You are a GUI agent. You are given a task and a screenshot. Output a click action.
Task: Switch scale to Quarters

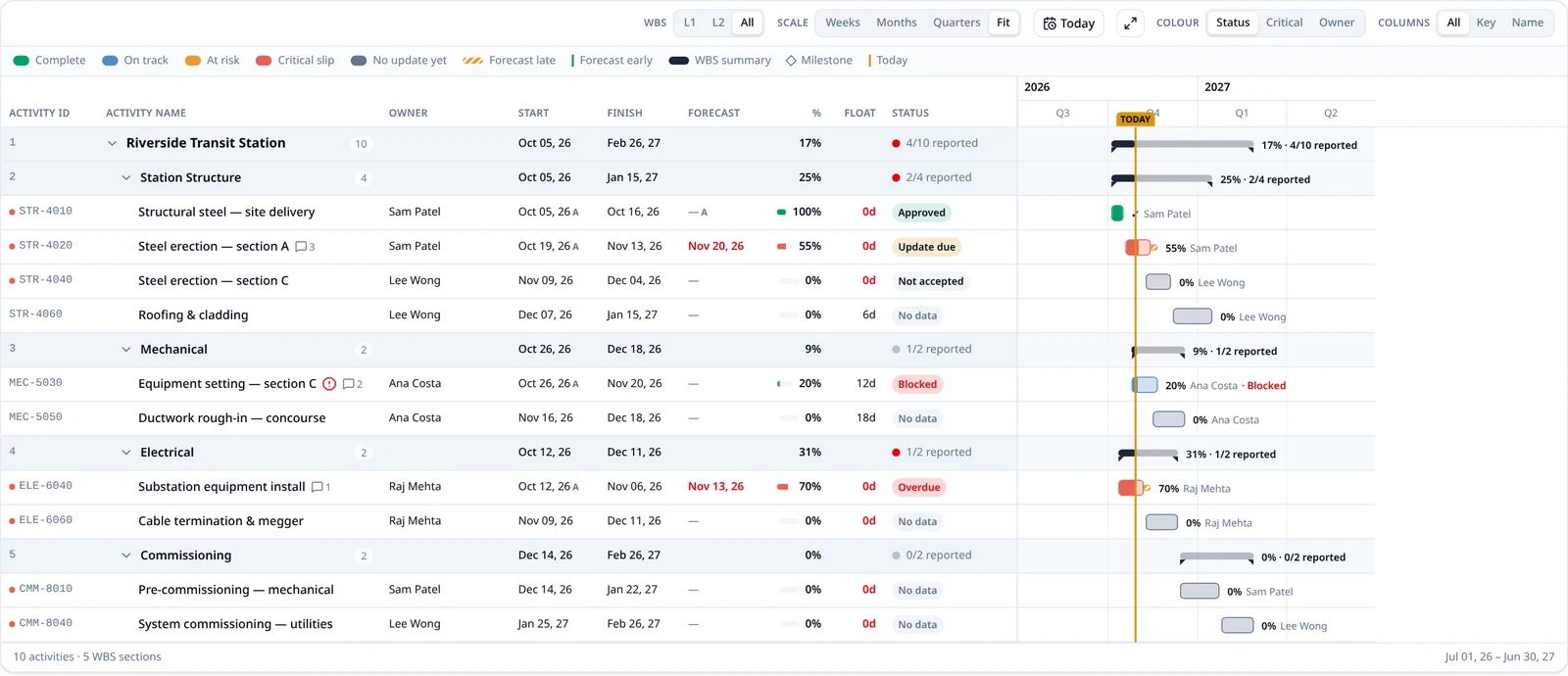(956, 23)
